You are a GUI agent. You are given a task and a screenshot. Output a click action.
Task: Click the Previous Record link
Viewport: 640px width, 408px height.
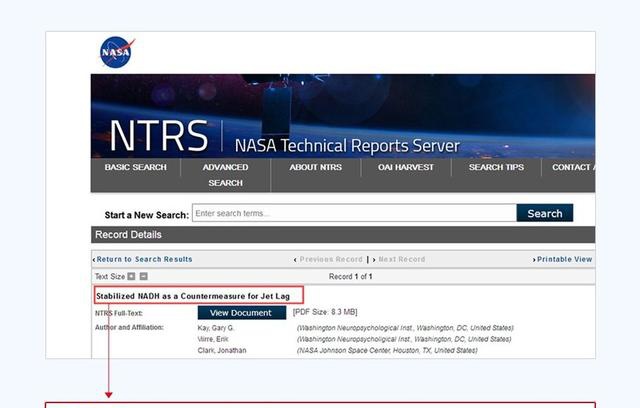(331, 259)
